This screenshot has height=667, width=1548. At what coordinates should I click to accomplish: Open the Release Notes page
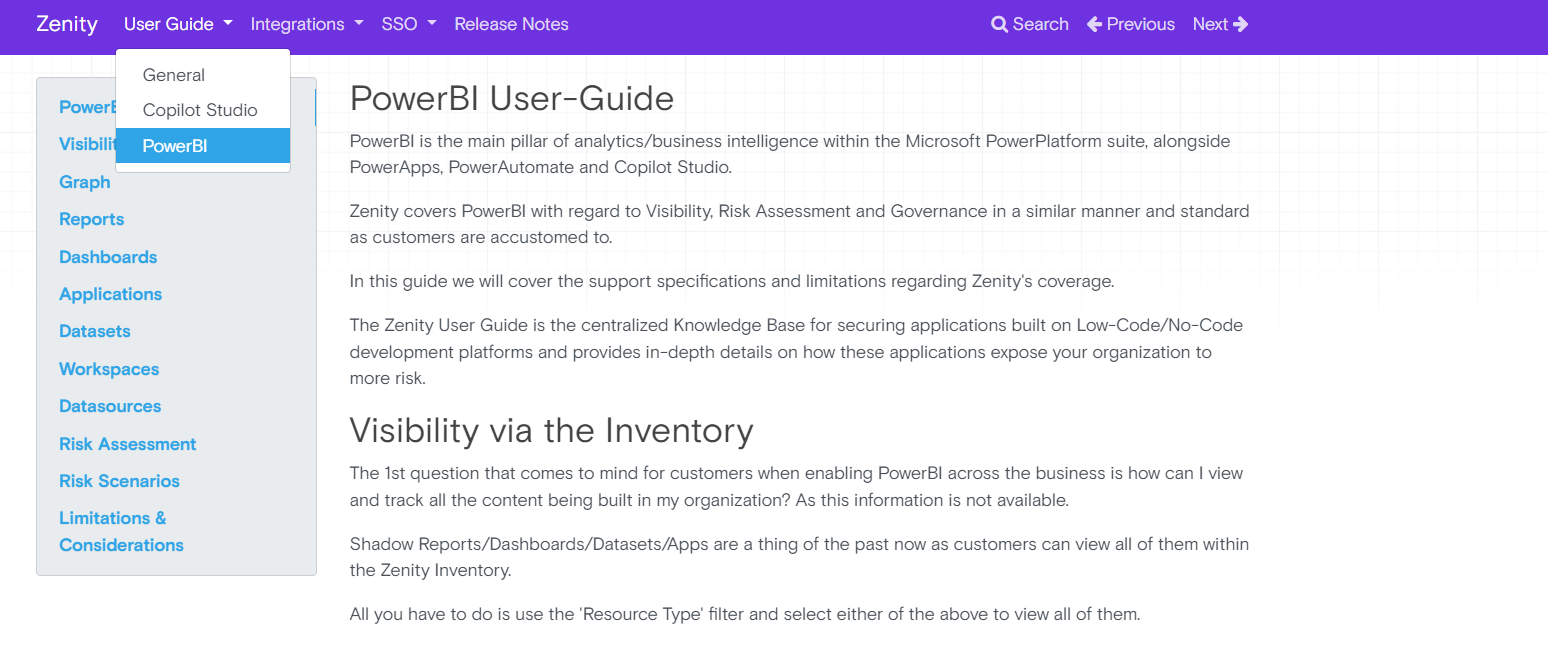pyautogui.click(x=511, y=24)
